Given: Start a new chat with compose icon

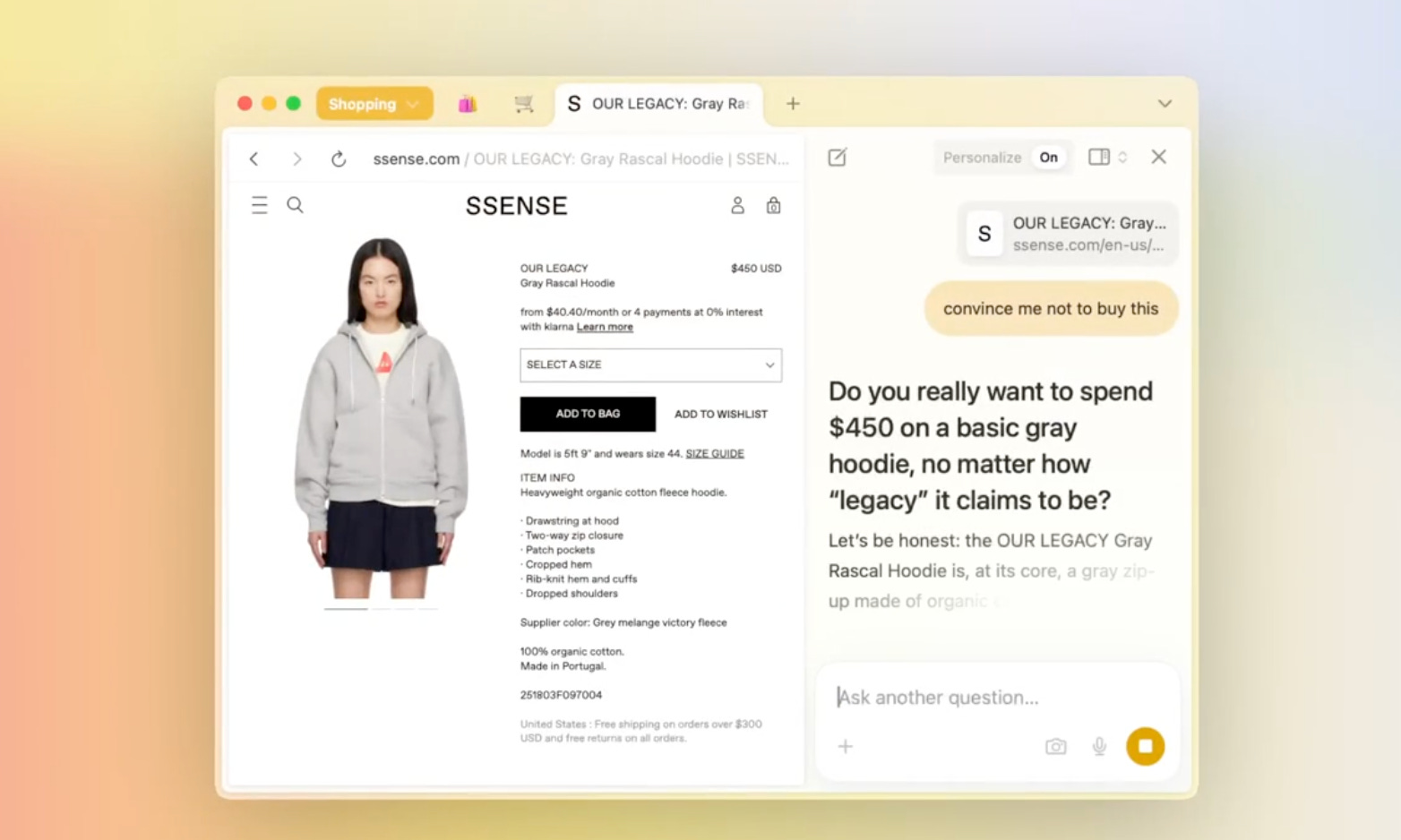Looking at the screenshot, I should click(x=837, y=158).
